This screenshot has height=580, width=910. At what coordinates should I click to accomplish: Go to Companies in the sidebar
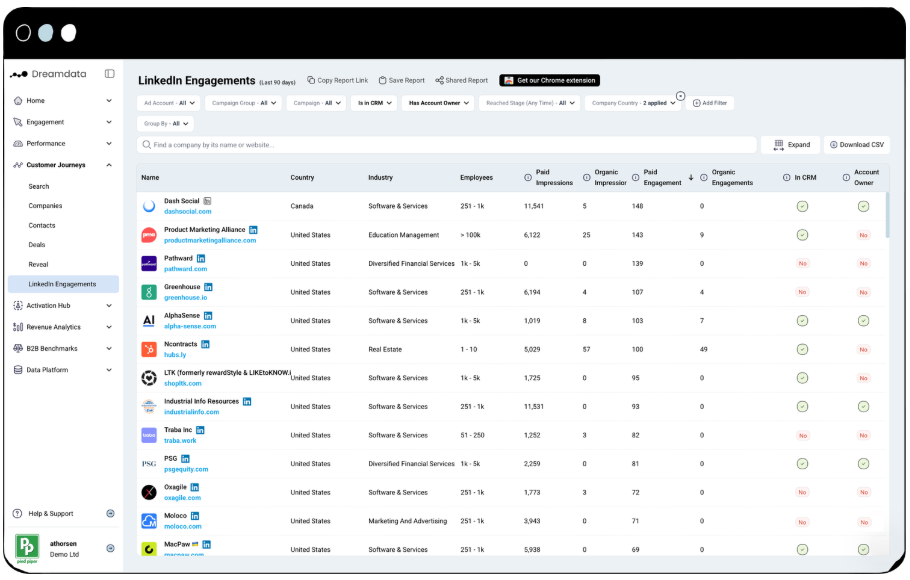[x=45, y=206]
